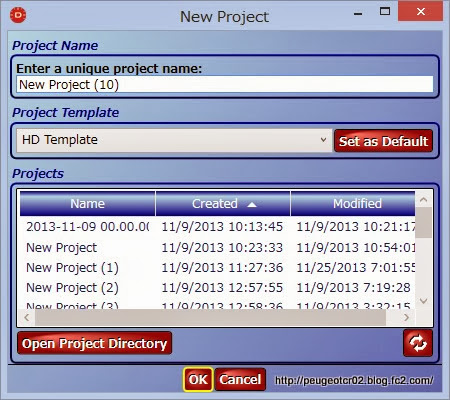Image resolution: width=450 pixels, height=400 pixels.
Task: Click created date 11/9/2013 10:23:33
Action: [222, 248]
